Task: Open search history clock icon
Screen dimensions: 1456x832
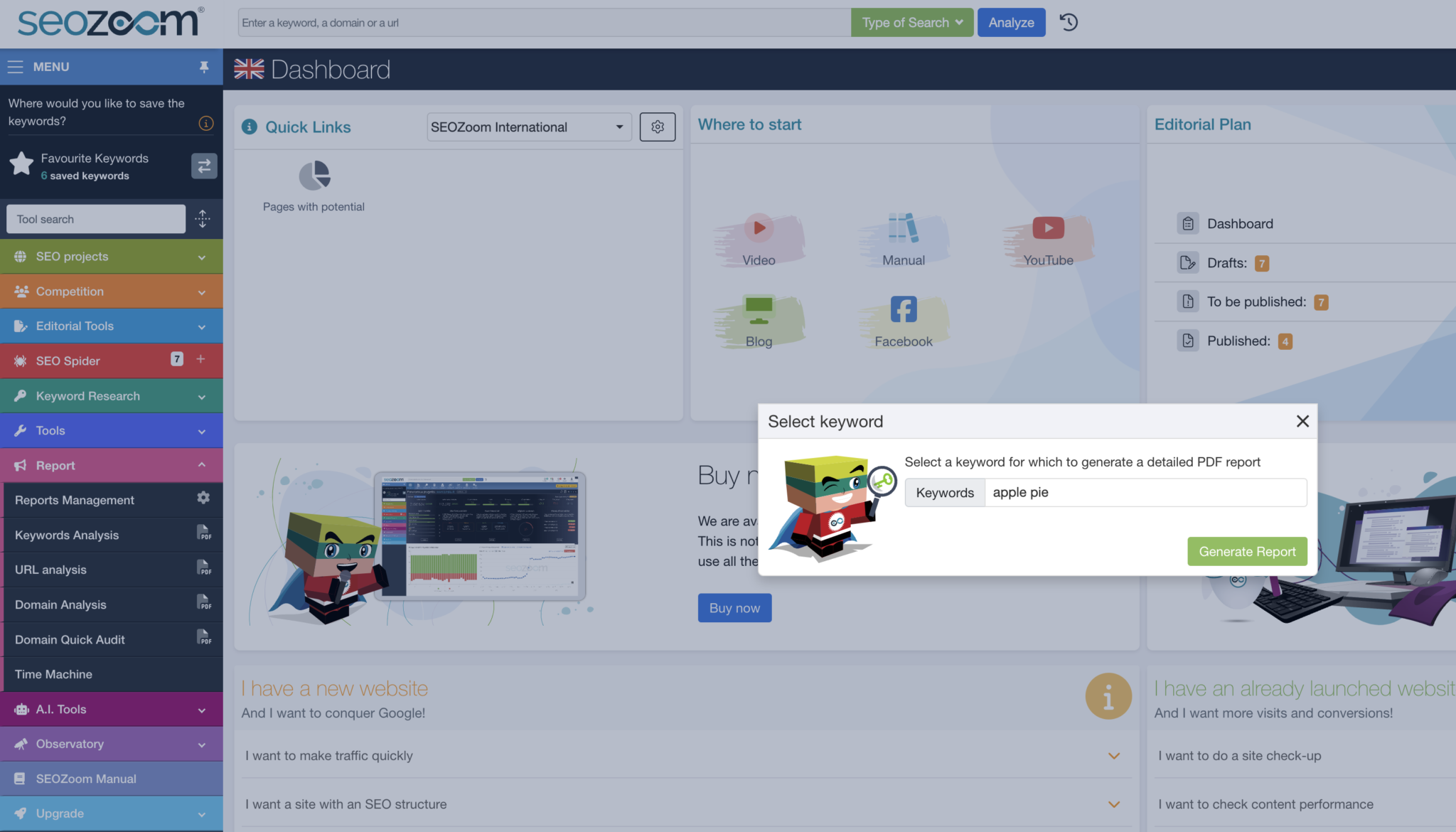Action: tap(1069, 22)
